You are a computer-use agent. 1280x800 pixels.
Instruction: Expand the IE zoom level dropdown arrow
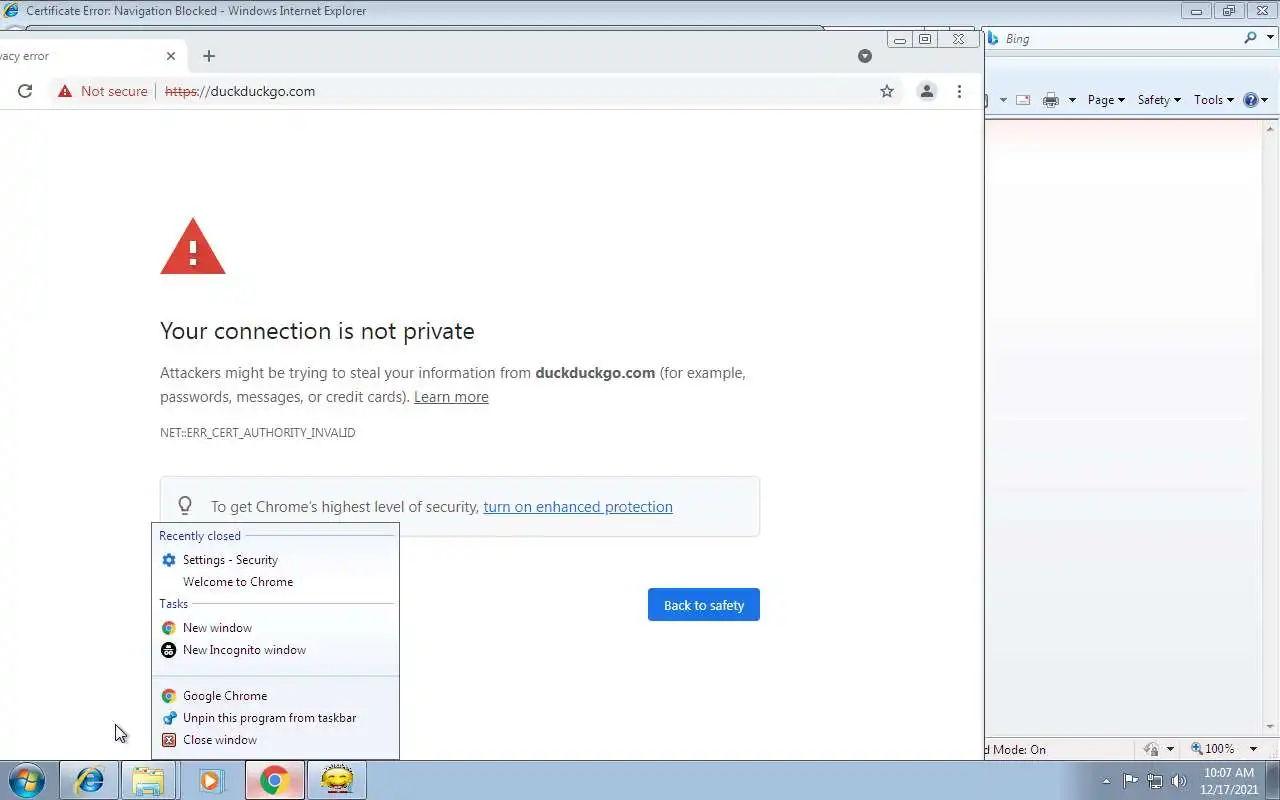pos(1253,749)
